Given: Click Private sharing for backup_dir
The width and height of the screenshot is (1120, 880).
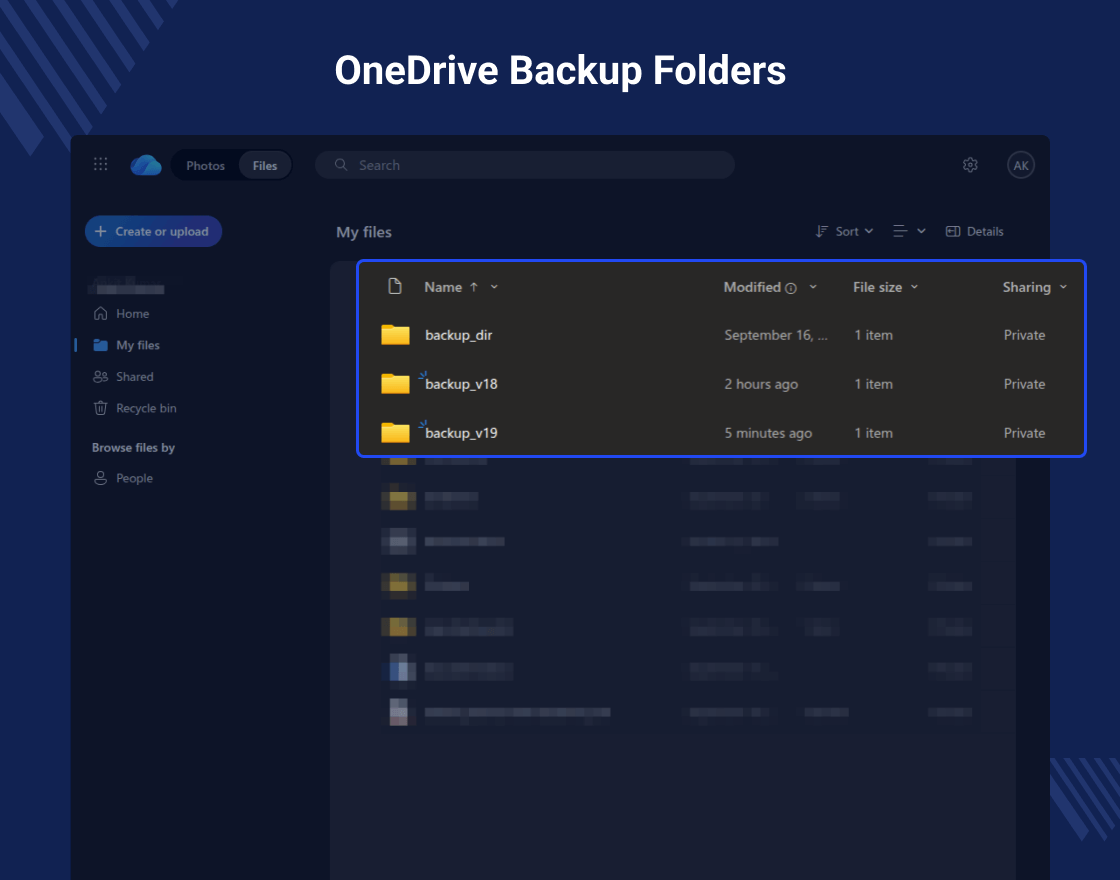Looking at the screenshot, I should 1024,335.
